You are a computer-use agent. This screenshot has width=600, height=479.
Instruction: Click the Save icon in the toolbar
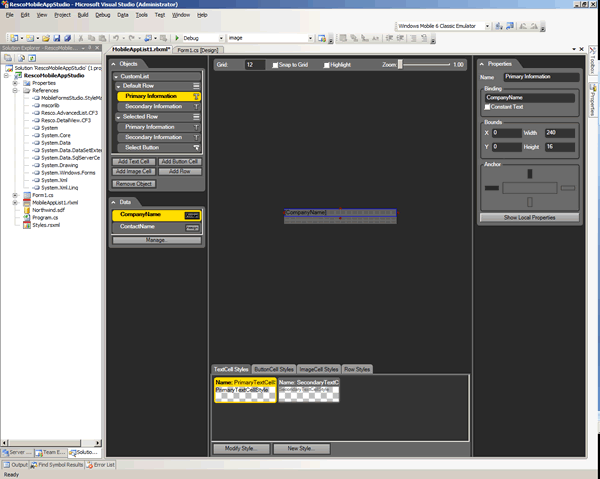(x=57, y=38)
